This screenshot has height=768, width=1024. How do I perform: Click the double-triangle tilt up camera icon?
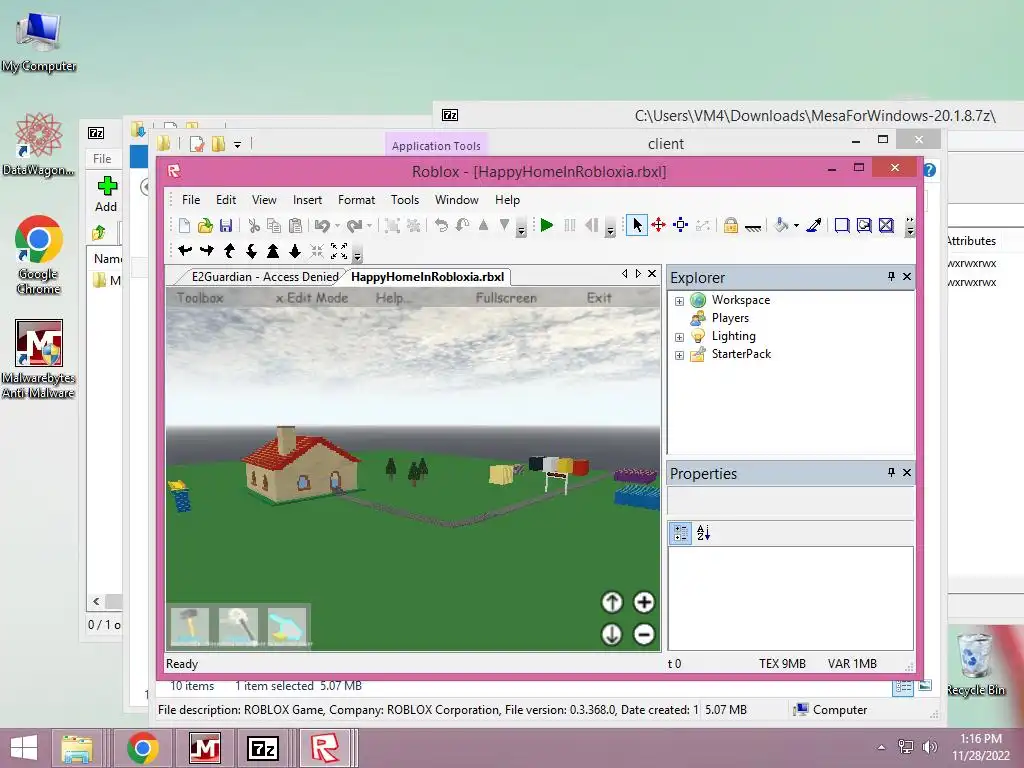(x=273, y=251)
